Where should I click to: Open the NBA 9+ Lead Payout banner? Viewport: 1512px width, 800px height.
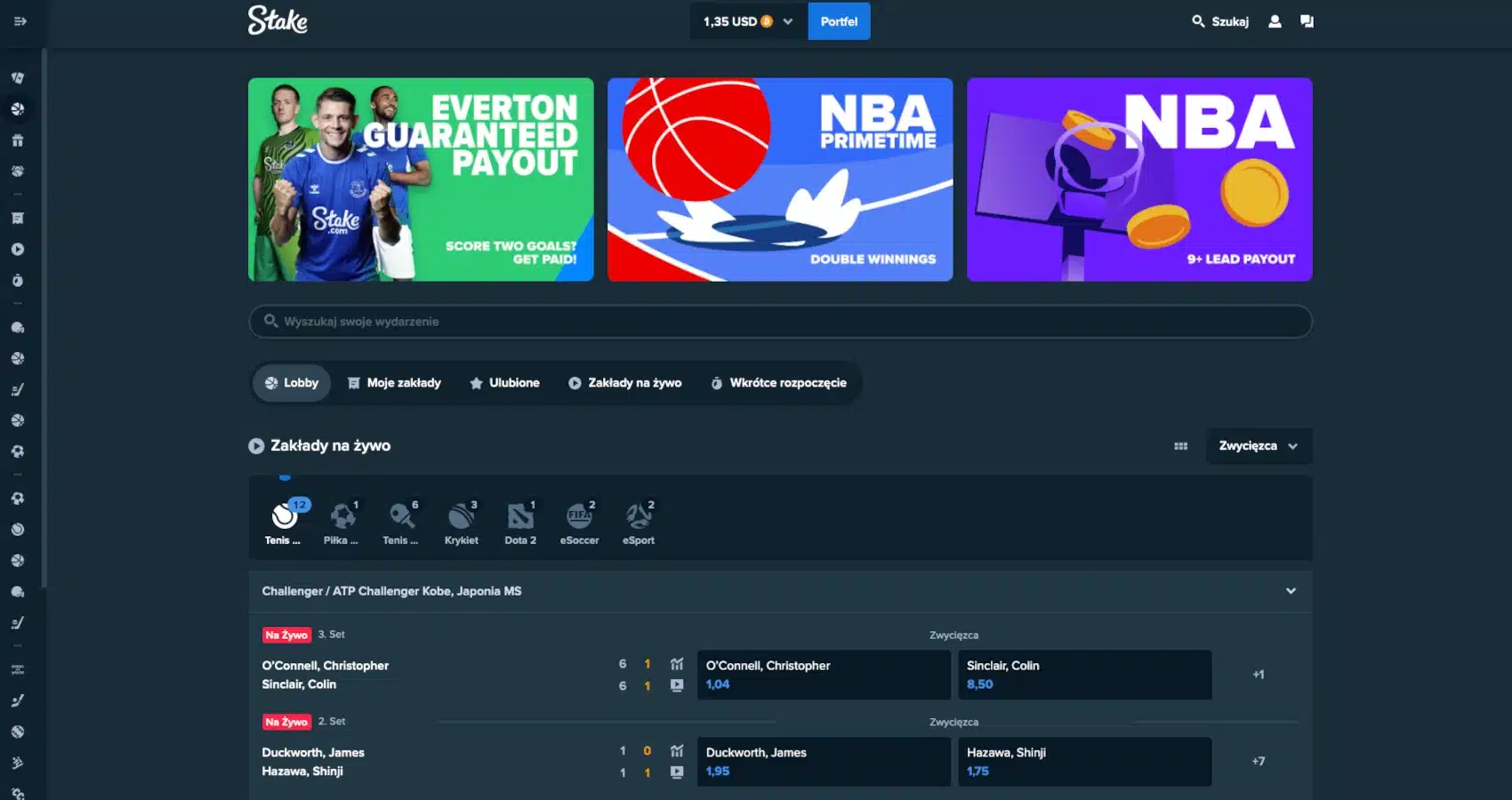1139,180
